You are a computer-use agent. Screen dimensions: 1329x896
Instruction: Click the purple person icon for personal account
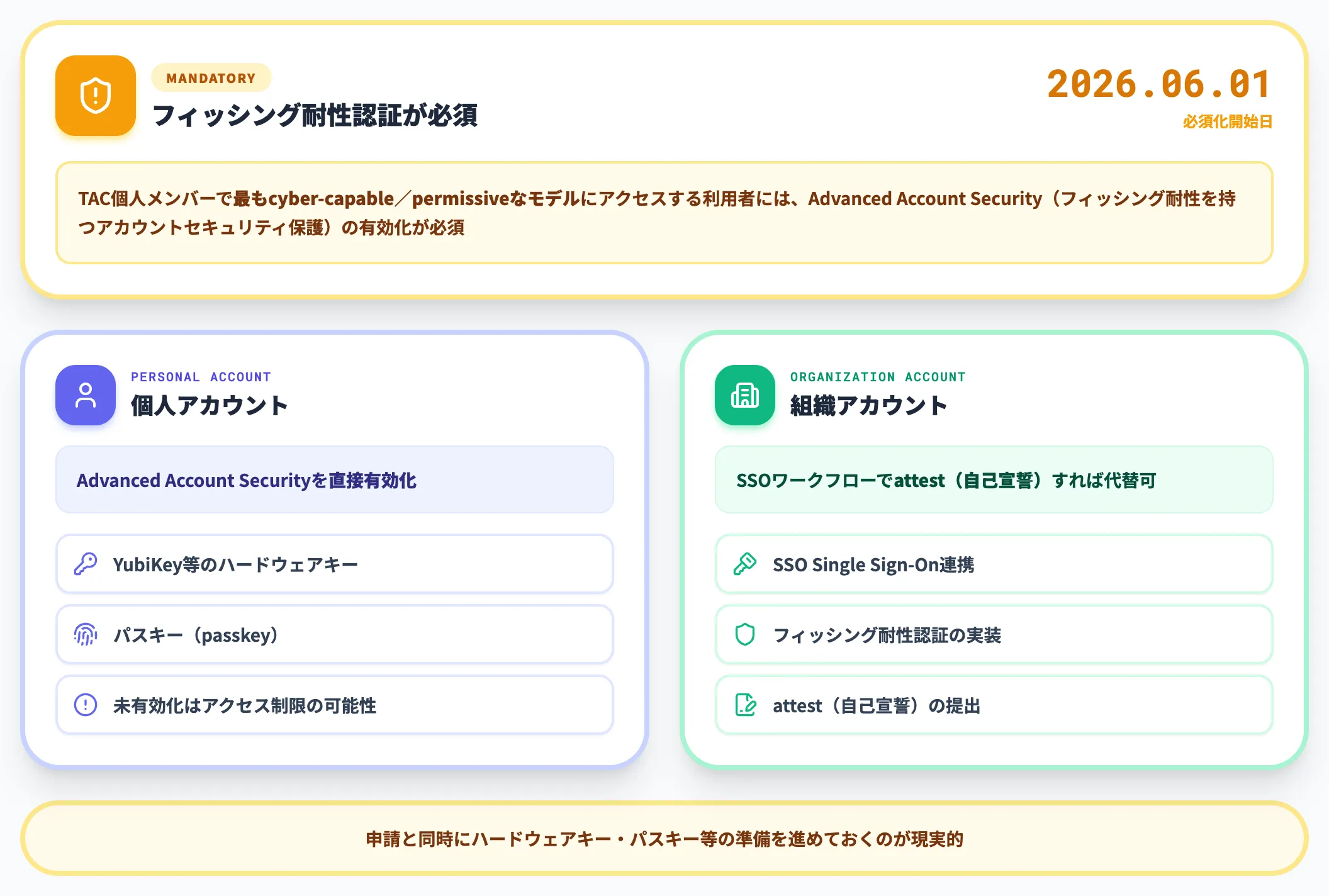coord(86,395)
